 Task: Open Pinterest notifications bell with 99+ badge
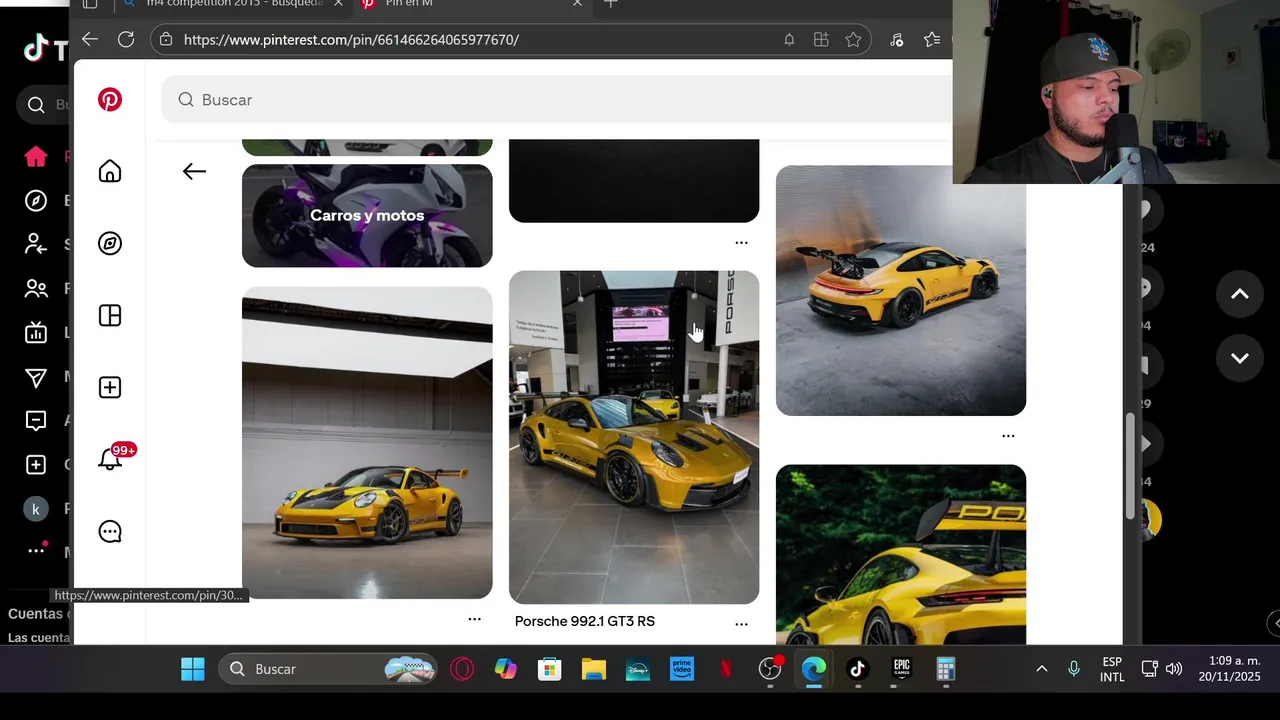coord(112,458)
